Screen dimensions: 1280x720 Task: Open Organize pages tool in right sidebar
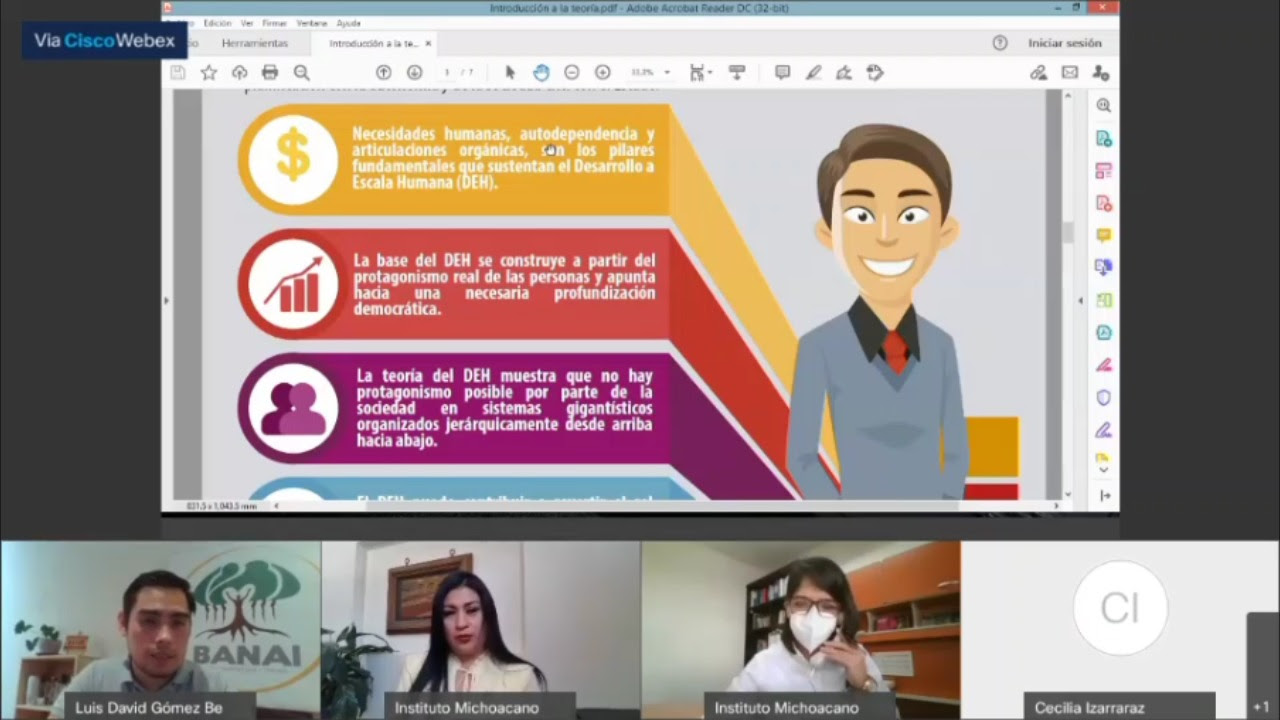click(1104, 171)
